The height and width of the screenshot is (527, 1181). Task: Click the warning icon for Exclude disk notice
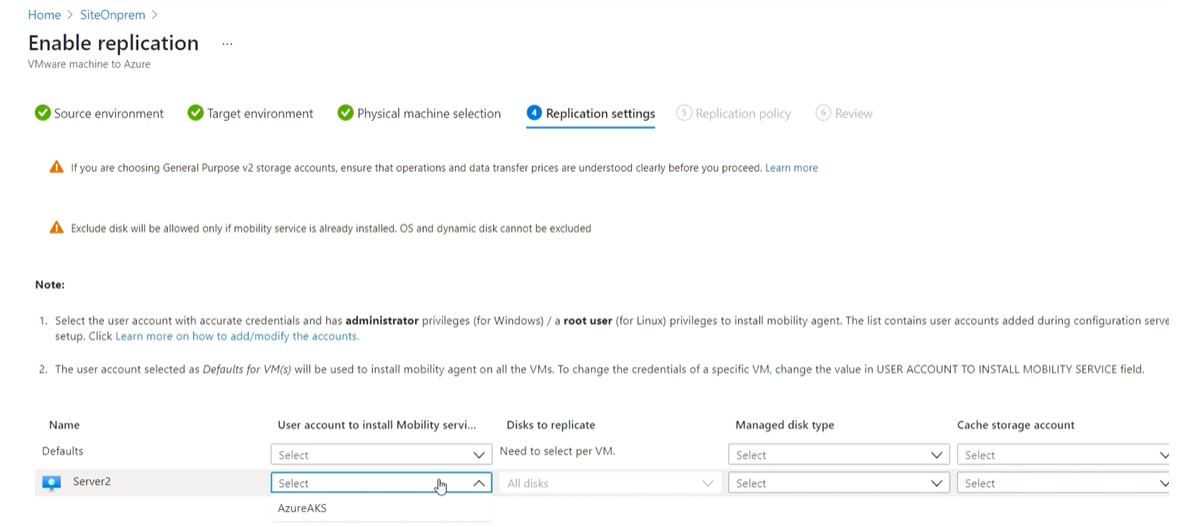point(56,227)
